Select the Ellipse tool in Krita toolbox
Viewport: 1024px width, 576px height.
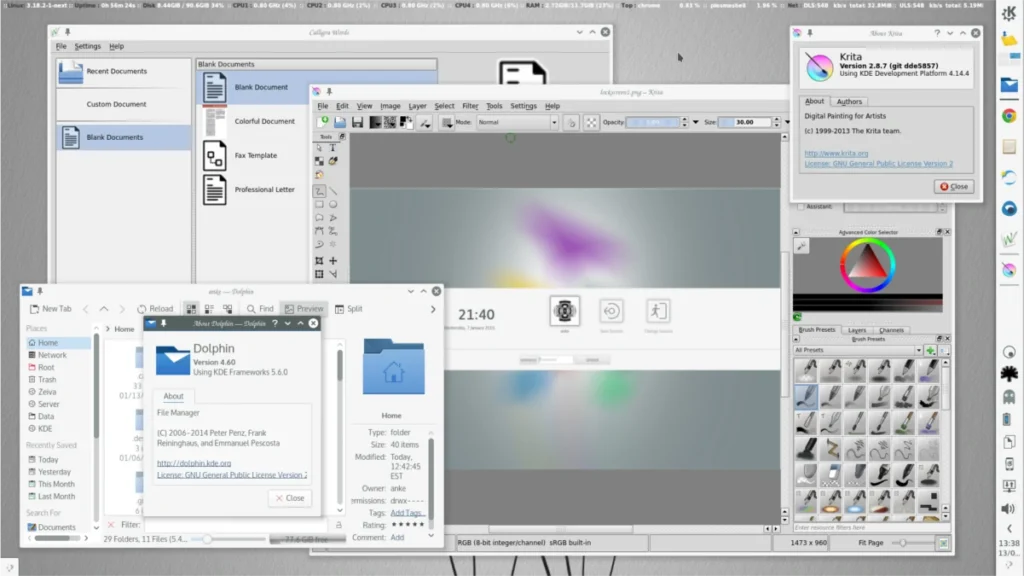(x=333, y=204)
